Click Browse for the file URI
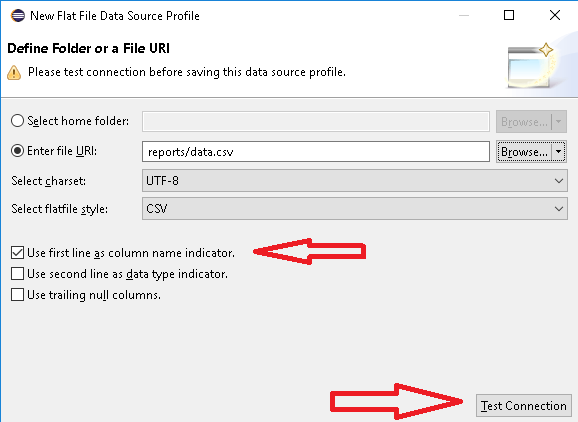The width and height of the screenshot is (578, 422). coord(524,151)
